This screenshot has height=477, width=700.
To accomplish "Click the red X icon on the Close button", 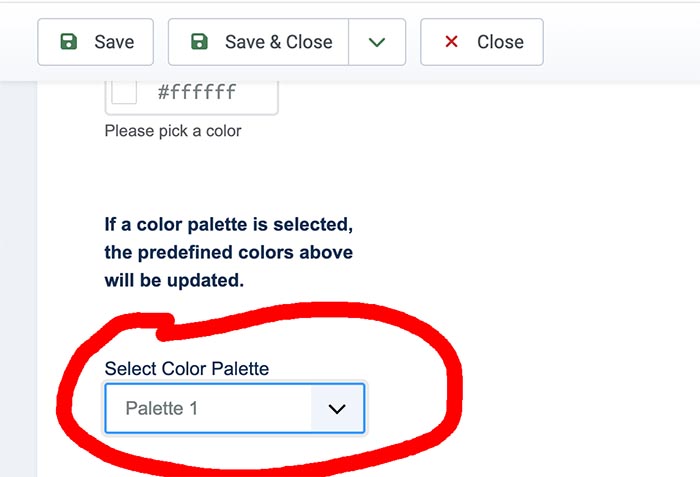I will 451,42.
